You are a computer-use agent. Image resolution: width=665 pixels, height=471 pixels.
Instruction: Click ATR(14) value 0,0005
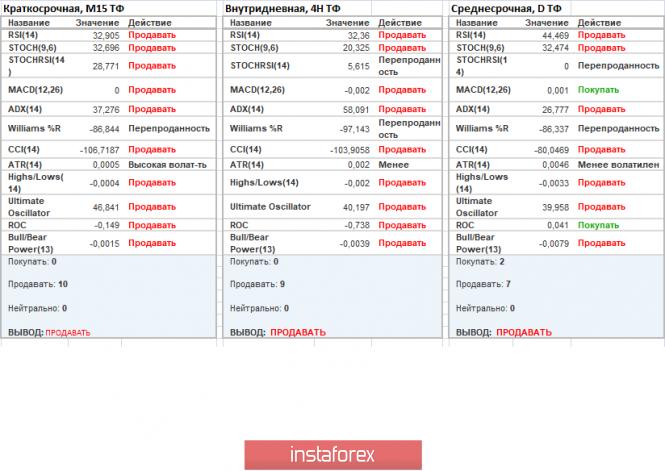(x=106, y=165)
